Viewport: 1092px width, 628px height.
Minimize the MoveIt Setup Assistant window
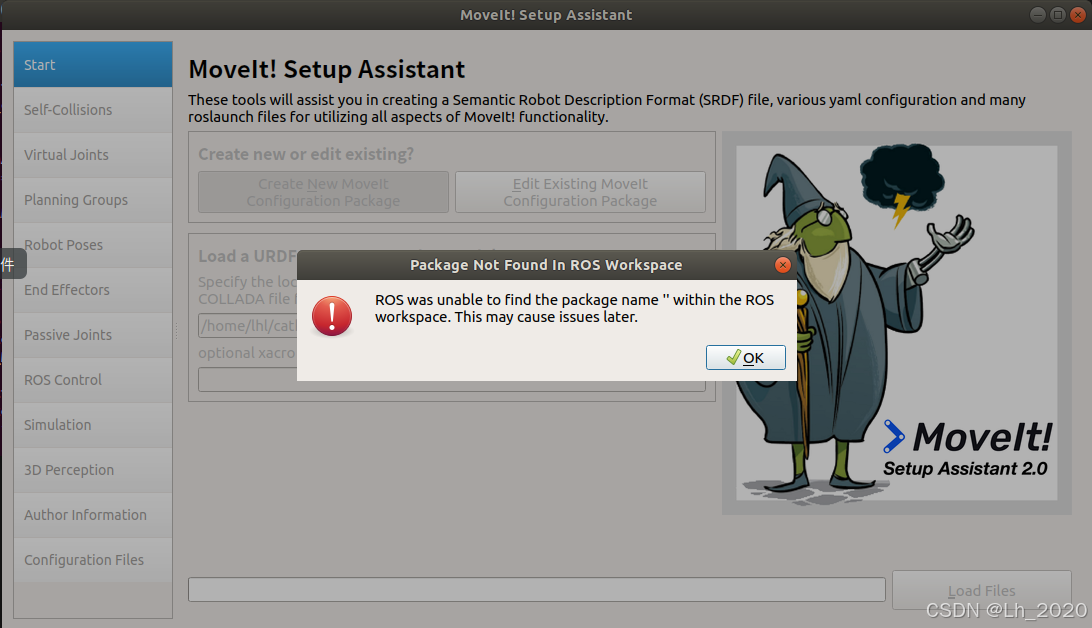[1038, 15]
